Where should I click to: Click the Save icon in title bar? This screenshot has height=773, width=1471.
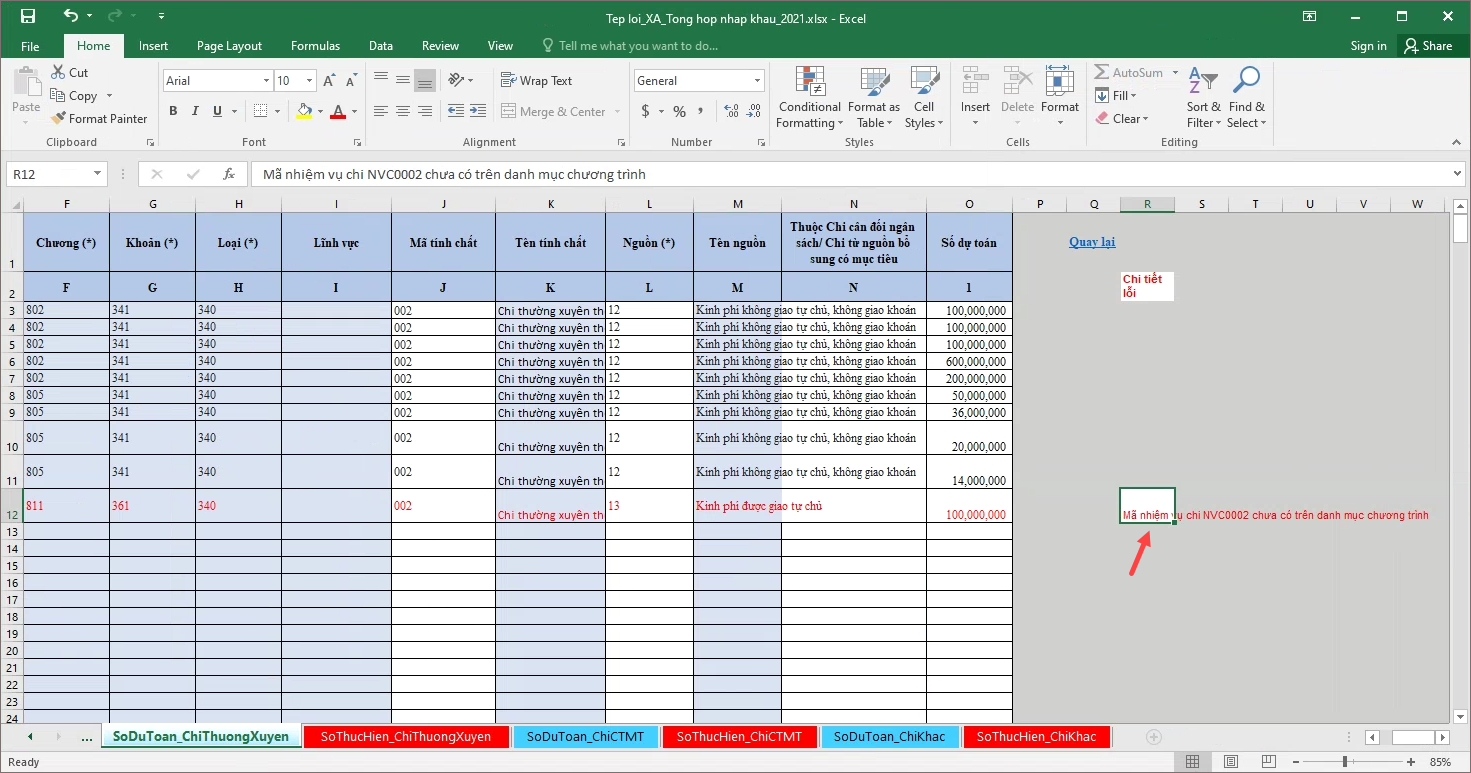(27, 16)
